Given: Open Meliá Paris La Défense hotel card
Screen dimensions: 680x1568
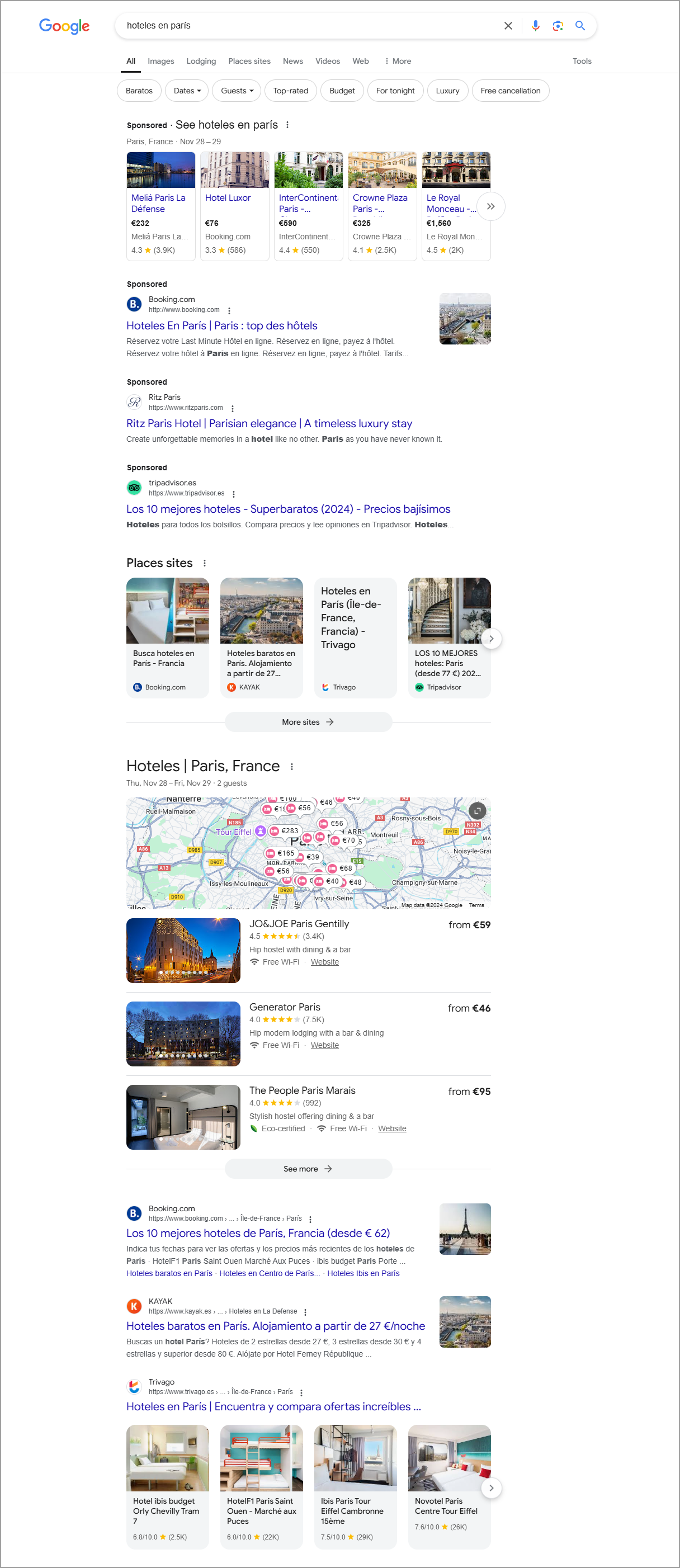Looking at the screenshot, I should click(160, 206).
